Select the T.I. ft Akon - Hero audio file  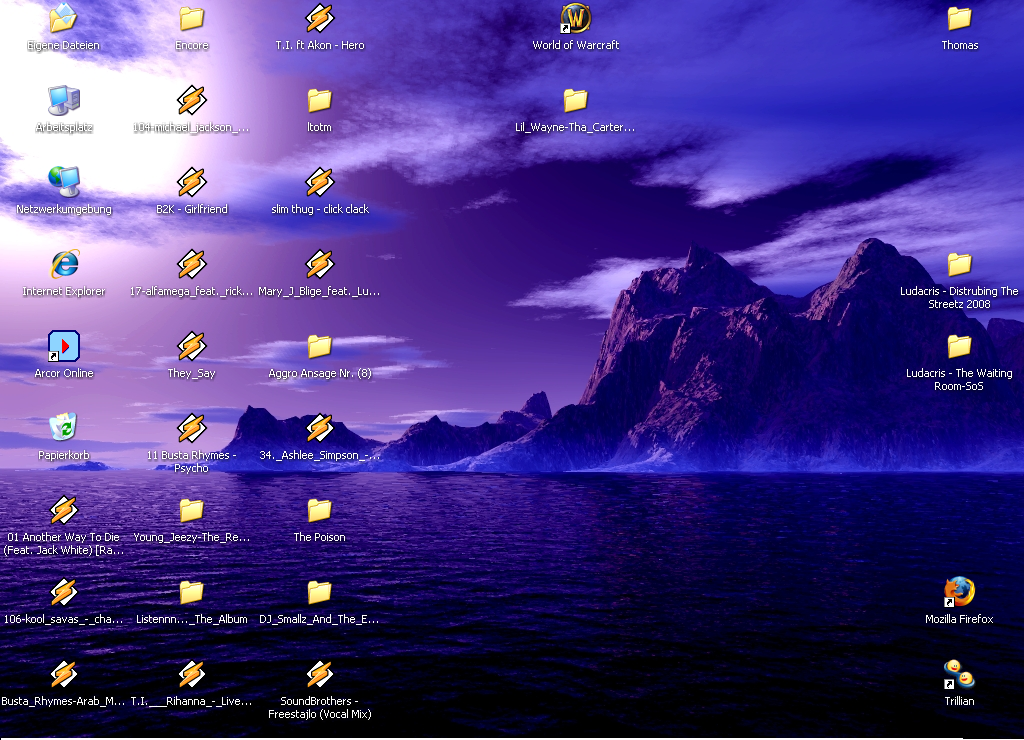(320, 19)
